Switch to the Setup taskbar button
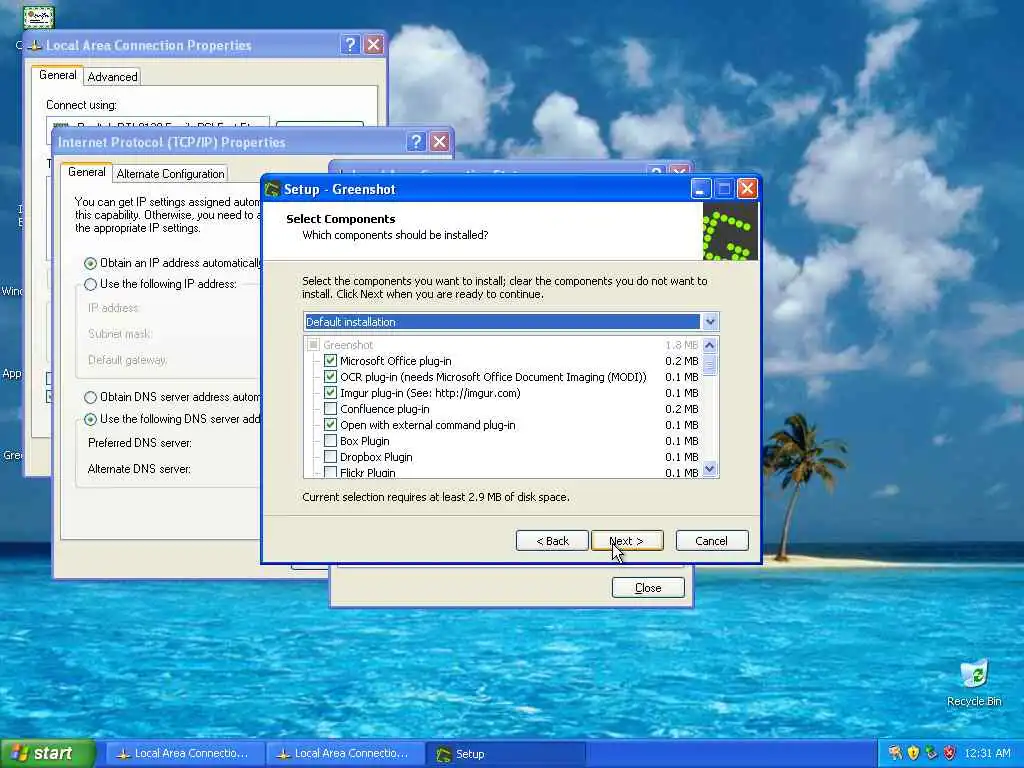Viewport: 1024px width, 768px height. click(x=504, y=754)
